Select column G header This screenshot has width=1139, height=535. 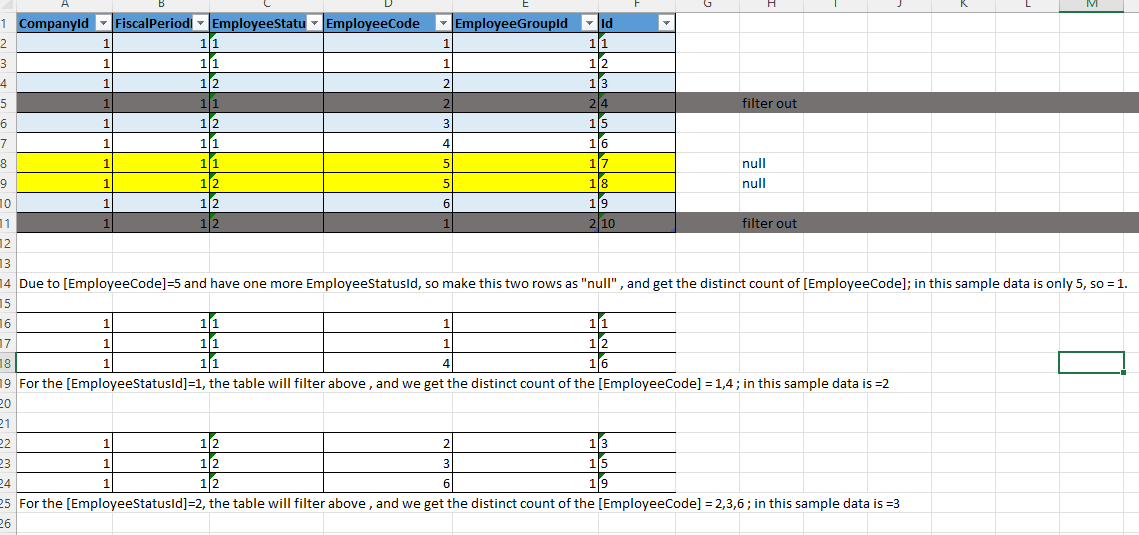[x=708, y=5]
